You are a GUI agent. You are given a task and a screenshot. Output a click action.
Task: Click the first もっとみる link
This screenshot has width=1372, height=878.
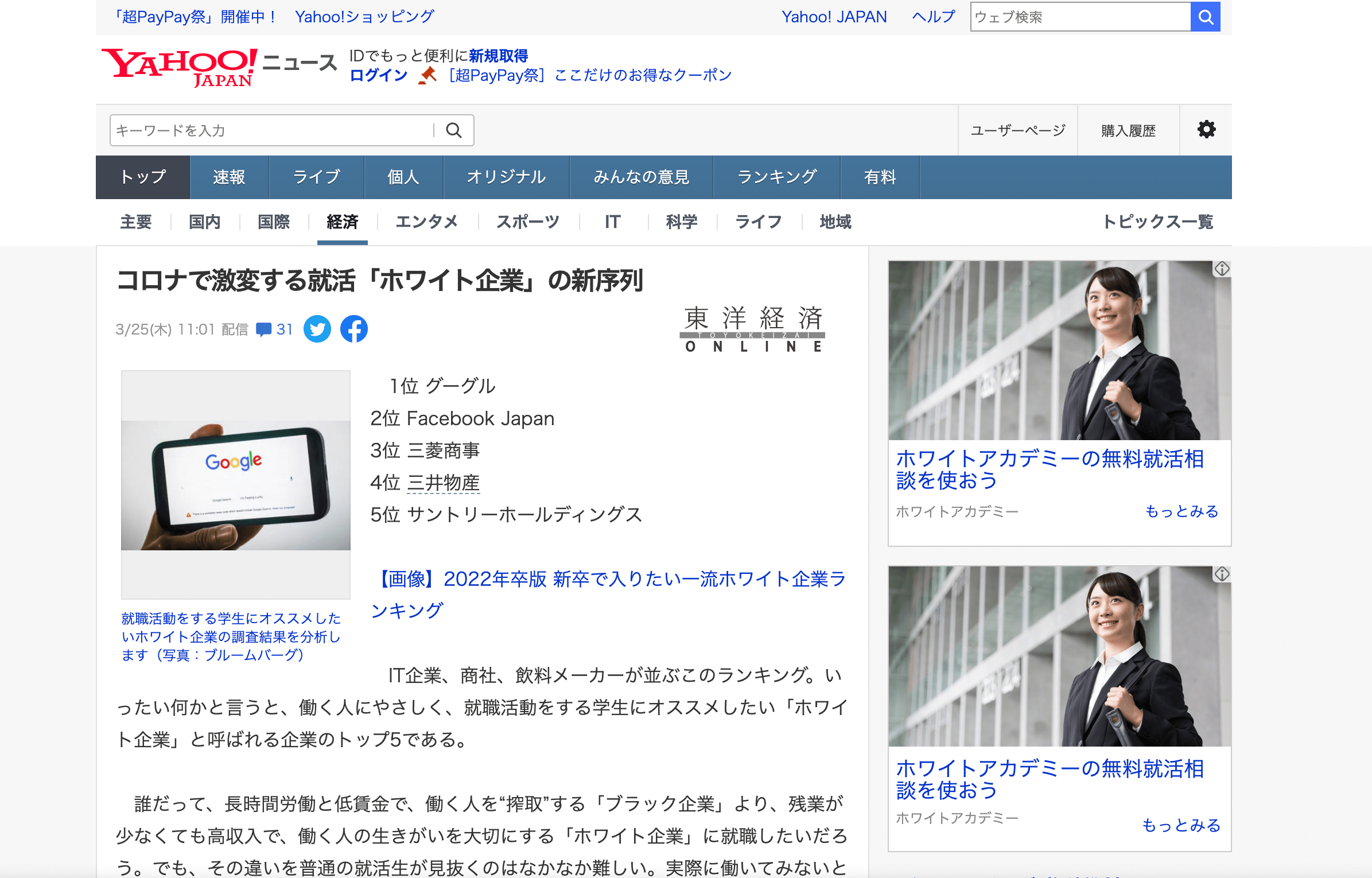pyautogui.click(x=1181, y=511)
